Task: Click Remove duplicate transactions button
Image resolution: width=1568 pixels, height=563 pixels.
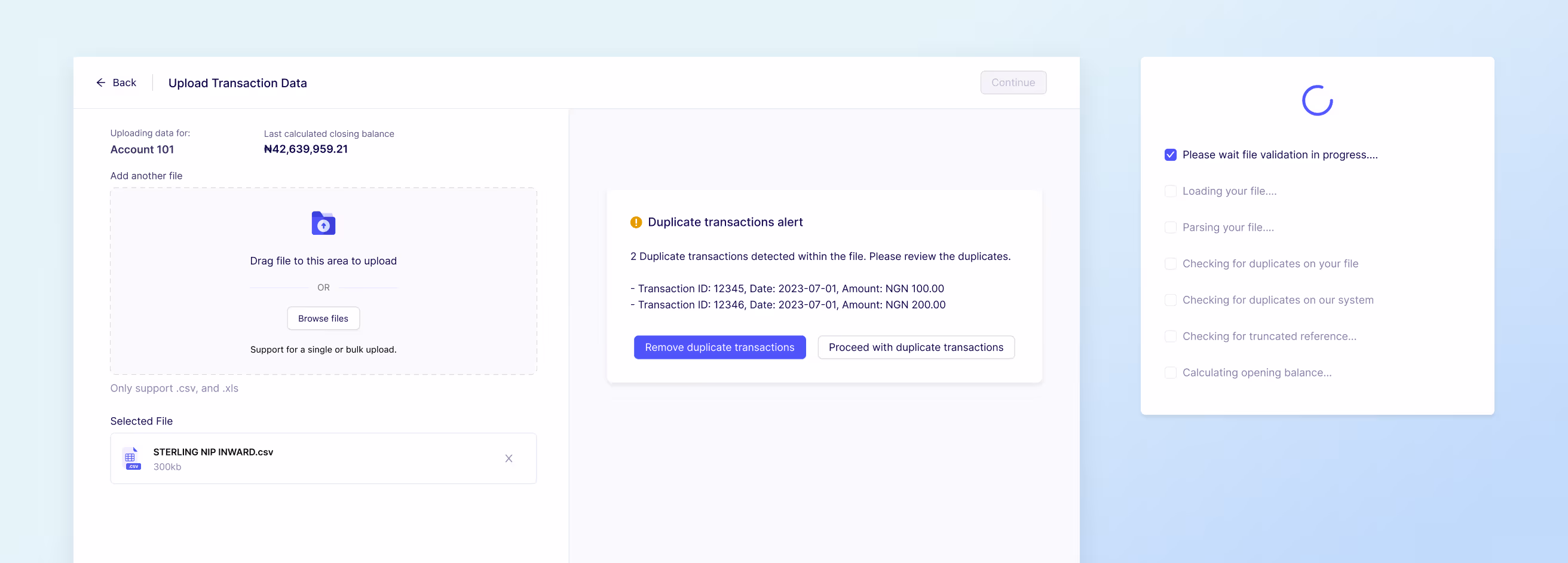Action: coord(719,347)
